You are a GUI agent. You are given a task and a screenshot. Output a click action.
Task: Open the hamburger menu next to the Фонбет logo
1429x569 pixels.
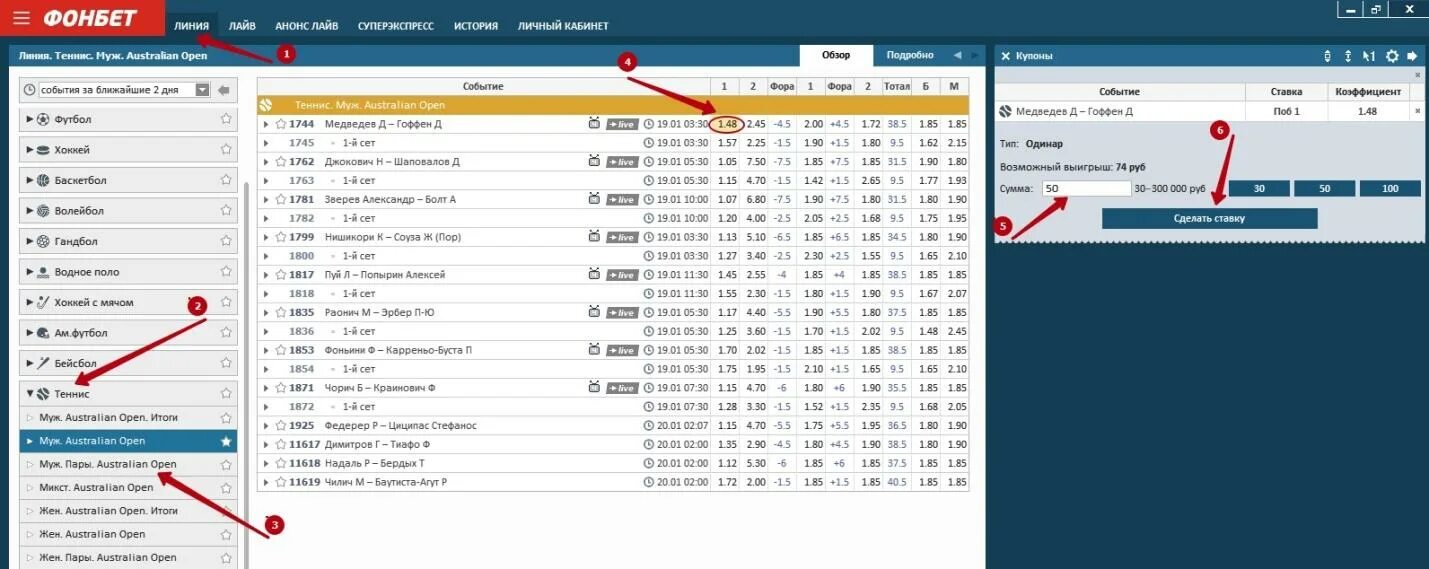click(x=22, y=18)
